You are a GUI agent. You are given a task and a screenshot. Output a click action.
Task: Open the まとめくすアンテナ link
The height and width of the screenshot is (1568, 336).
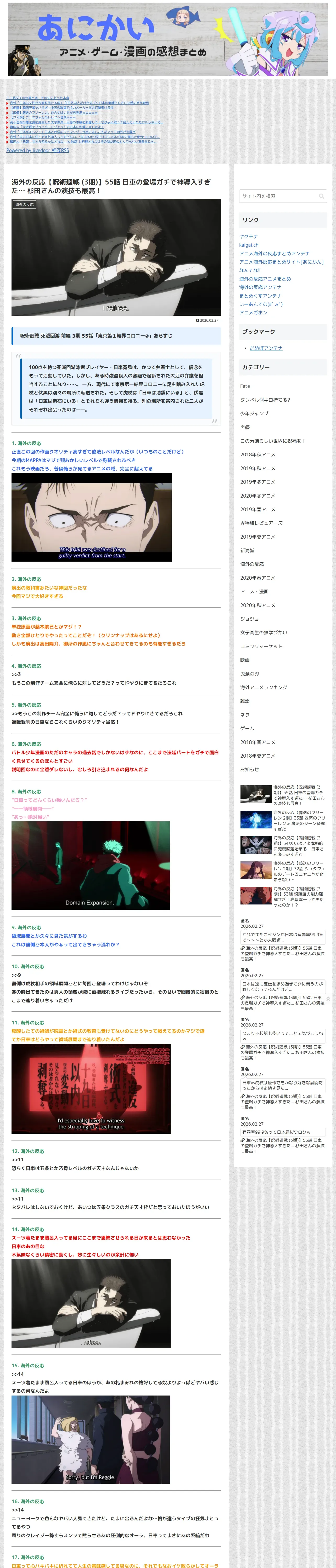pos(260,296)
